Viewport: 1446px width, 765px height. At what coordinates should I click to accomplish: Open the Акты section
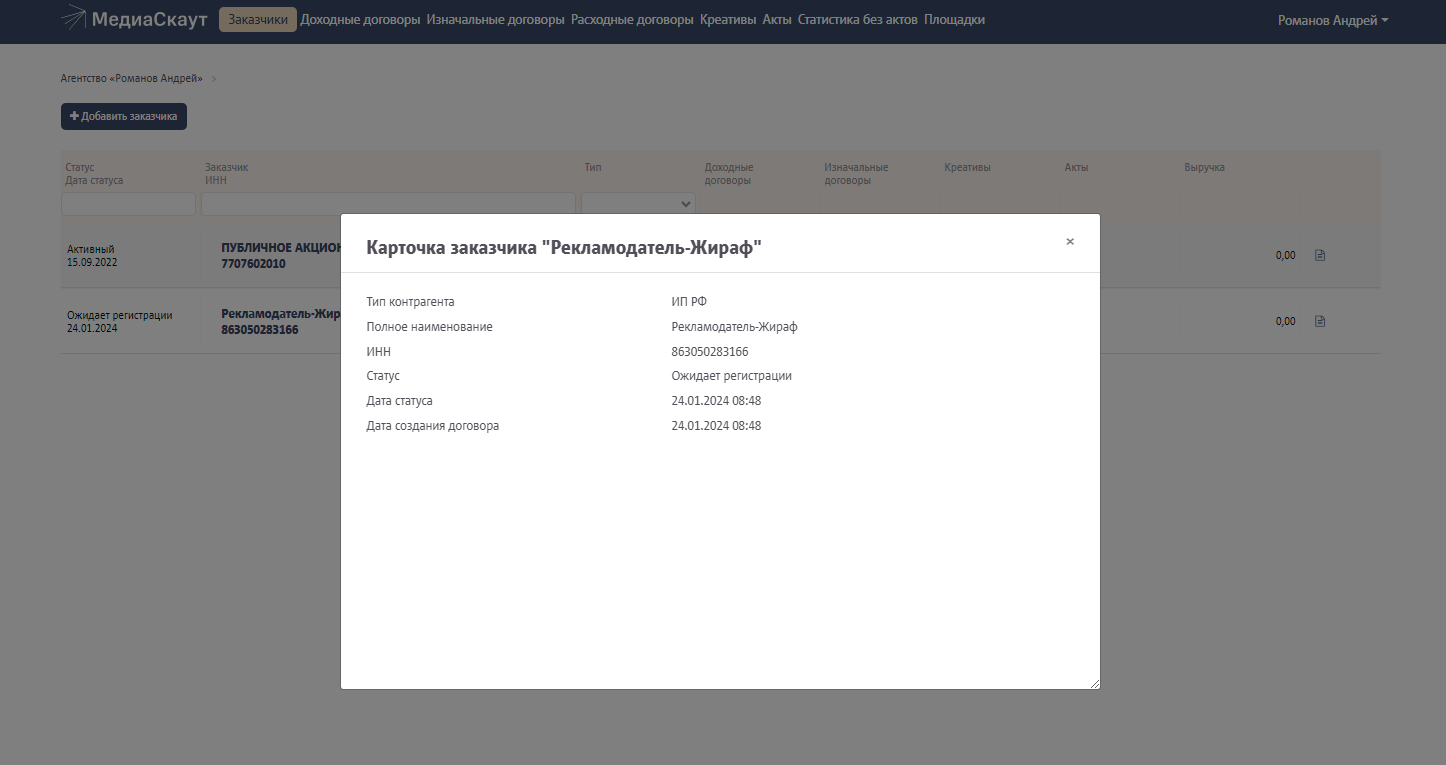click(777, 20)
